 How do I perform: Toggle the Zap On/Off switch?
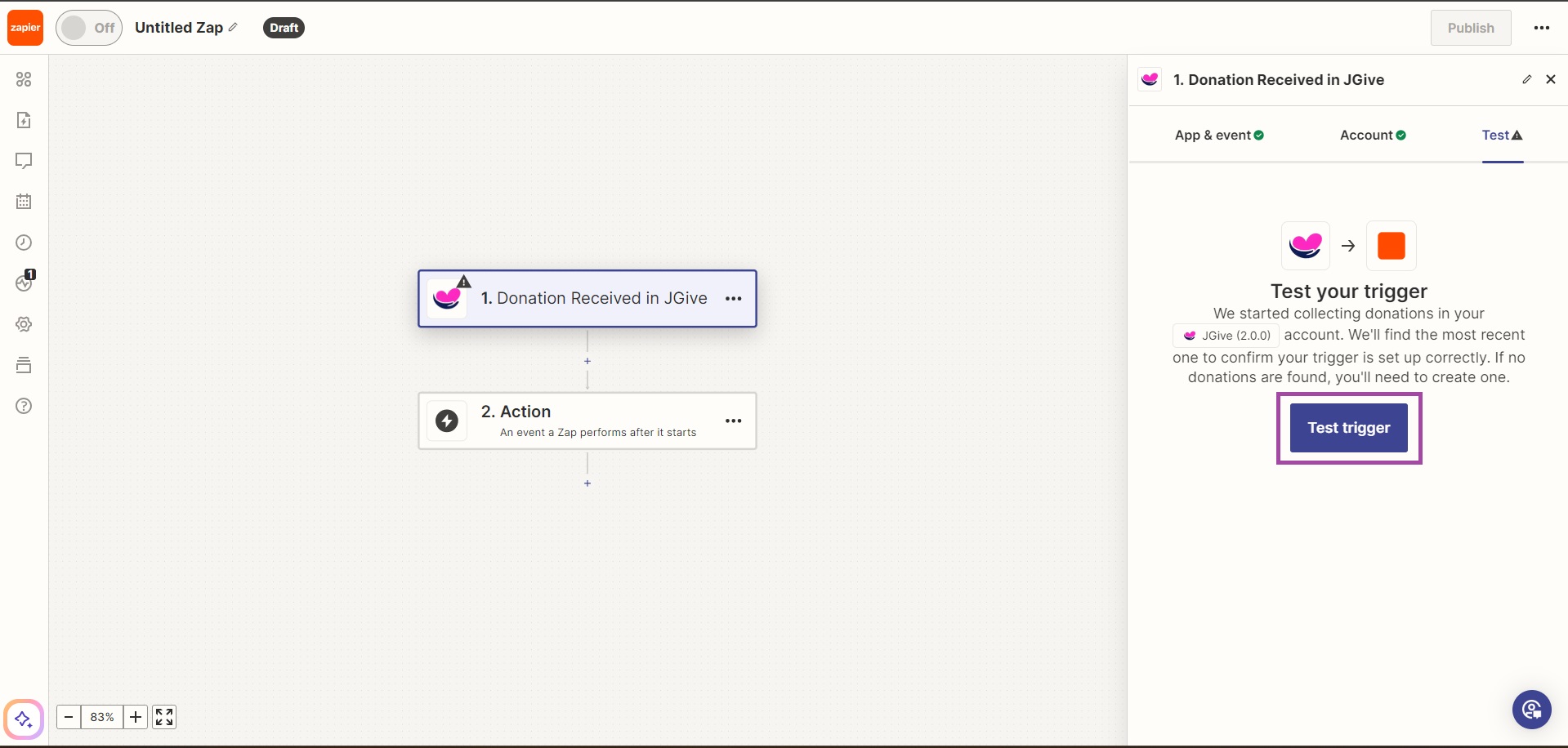pyautogui.click(x=89, y=28)
